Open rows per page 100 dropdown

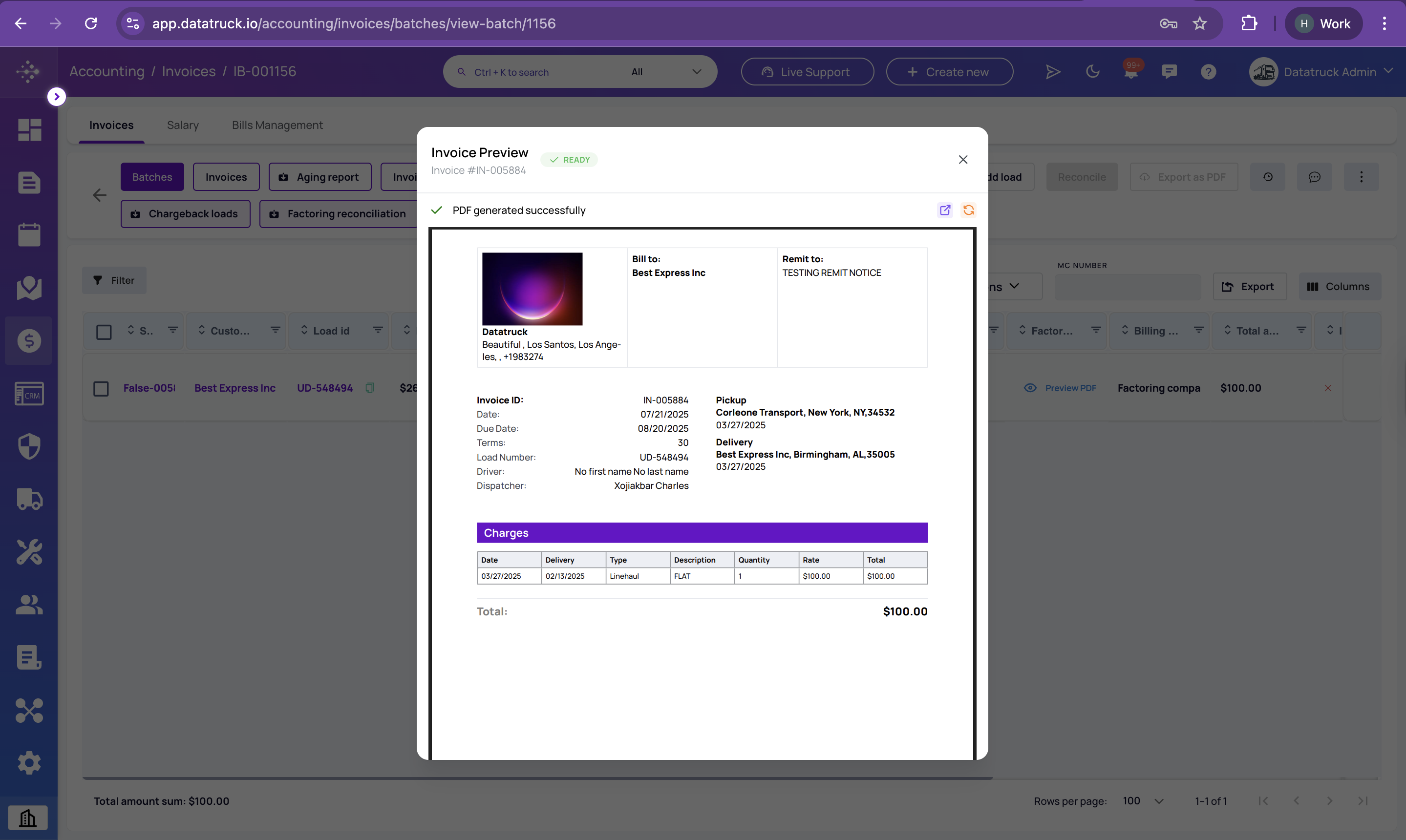[x=1144, y=801]
